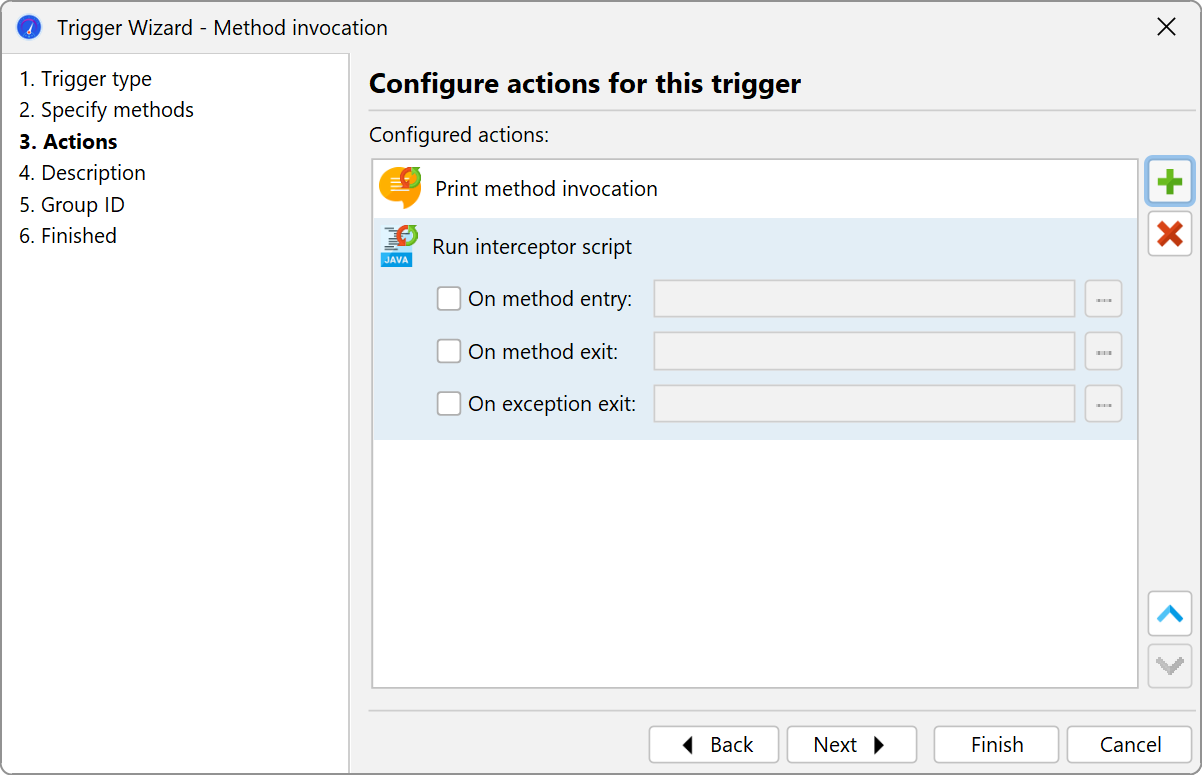Open script editor for On exception exit
1202x775 pixels.
click(x=1103, y=404)
